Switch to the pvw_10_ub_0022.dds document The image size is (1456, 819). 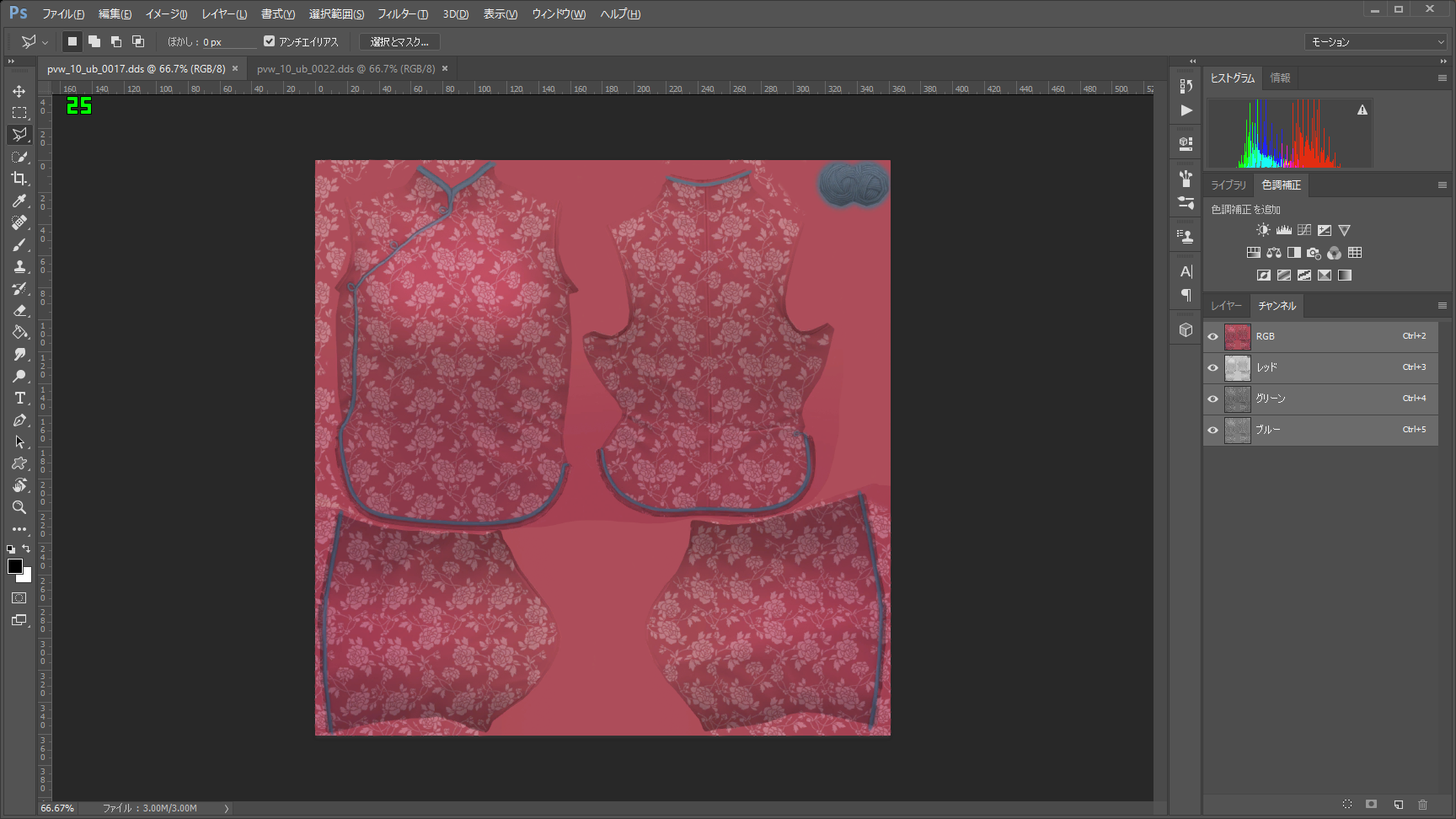point(345,69)
